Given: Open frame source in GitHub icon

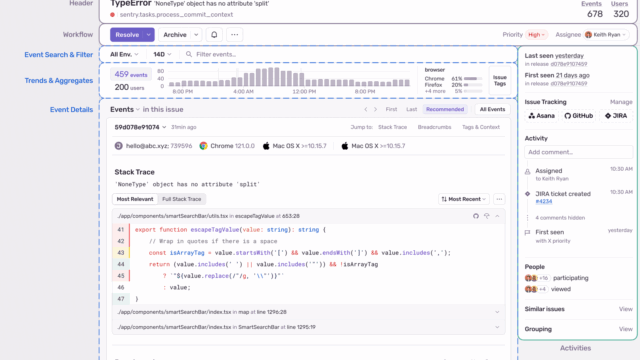Looking at the screenshot, I should (x=476, y=216).
